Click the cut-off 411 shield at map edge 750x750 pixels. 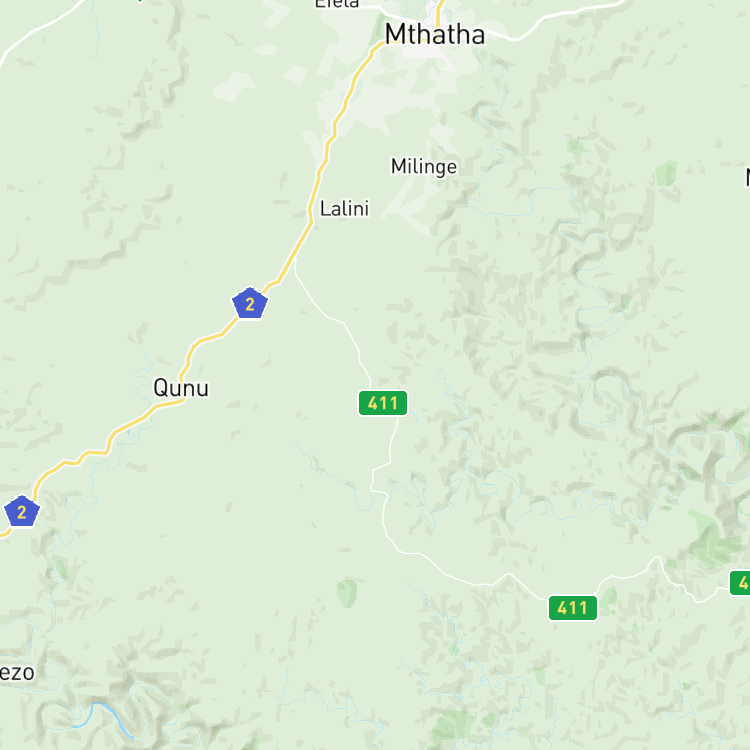pos(740,583)
